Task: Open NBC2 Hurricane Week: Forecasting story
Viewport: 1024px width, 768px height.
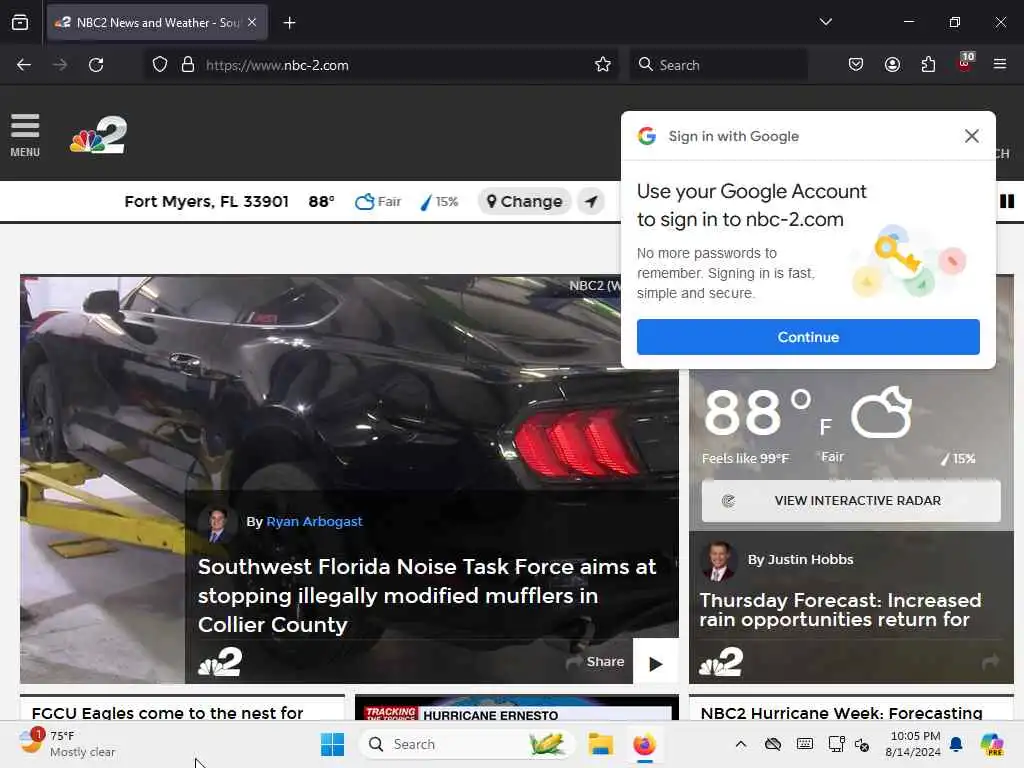Action: pyautogui.click(x=841, y=713)
